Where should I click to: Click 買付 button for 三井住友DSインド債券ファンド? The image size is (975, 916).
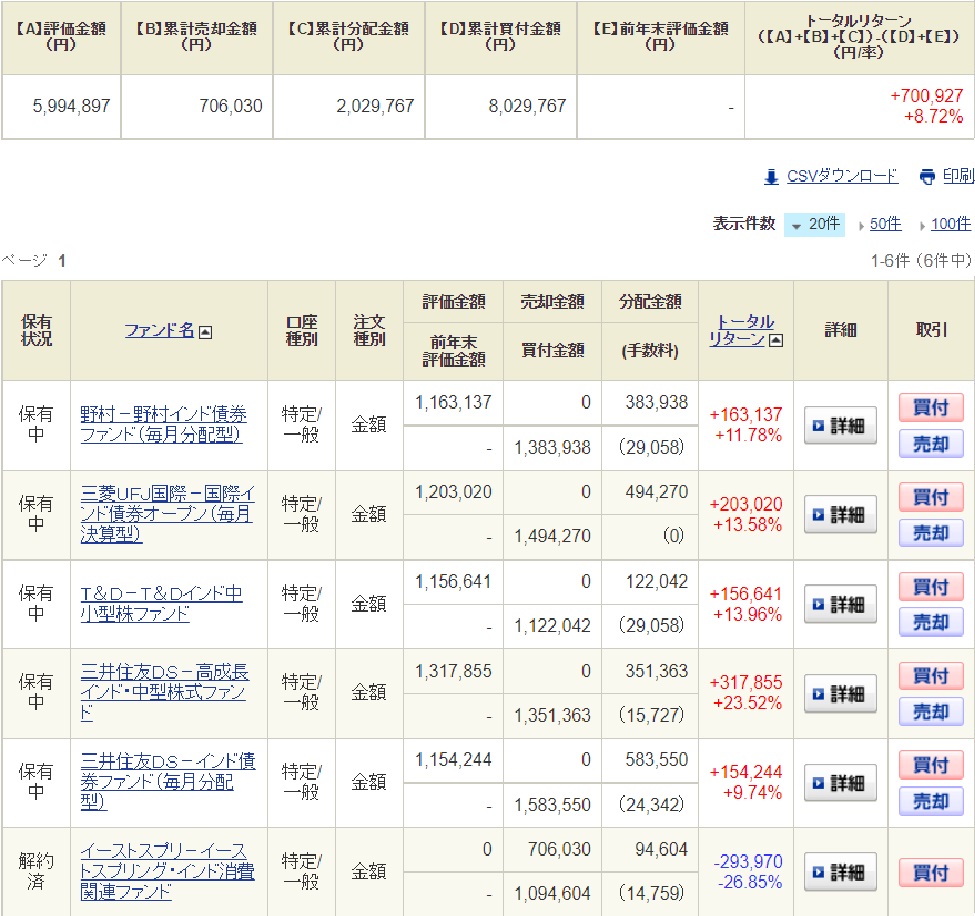[930, 765]
